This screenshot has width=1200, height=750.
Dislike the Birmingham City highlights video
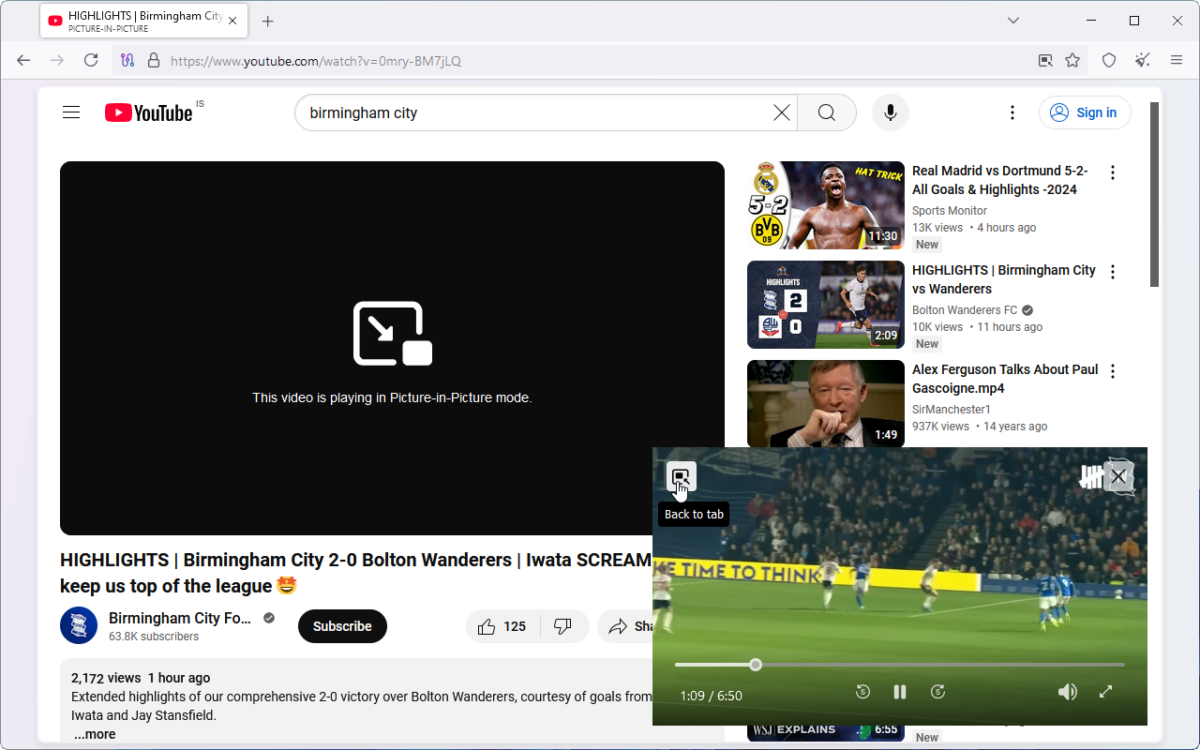(564, 626)
